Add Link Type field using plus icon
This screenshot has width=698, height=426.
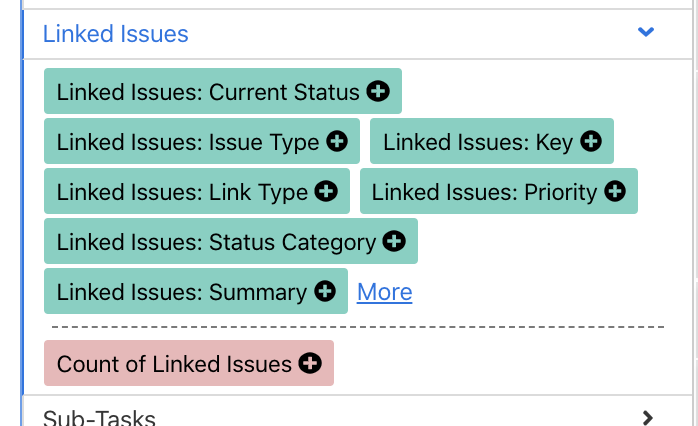[x=326, y=192]
